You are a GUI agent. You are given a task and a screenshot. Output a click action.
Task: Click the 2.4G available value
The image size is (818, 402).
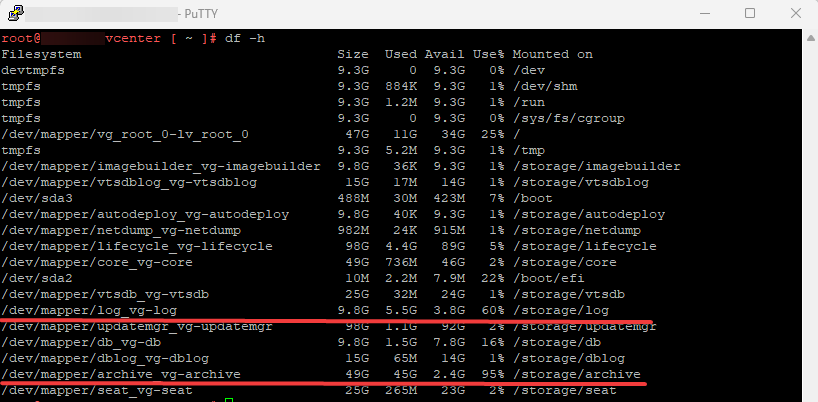pos(449,374)
